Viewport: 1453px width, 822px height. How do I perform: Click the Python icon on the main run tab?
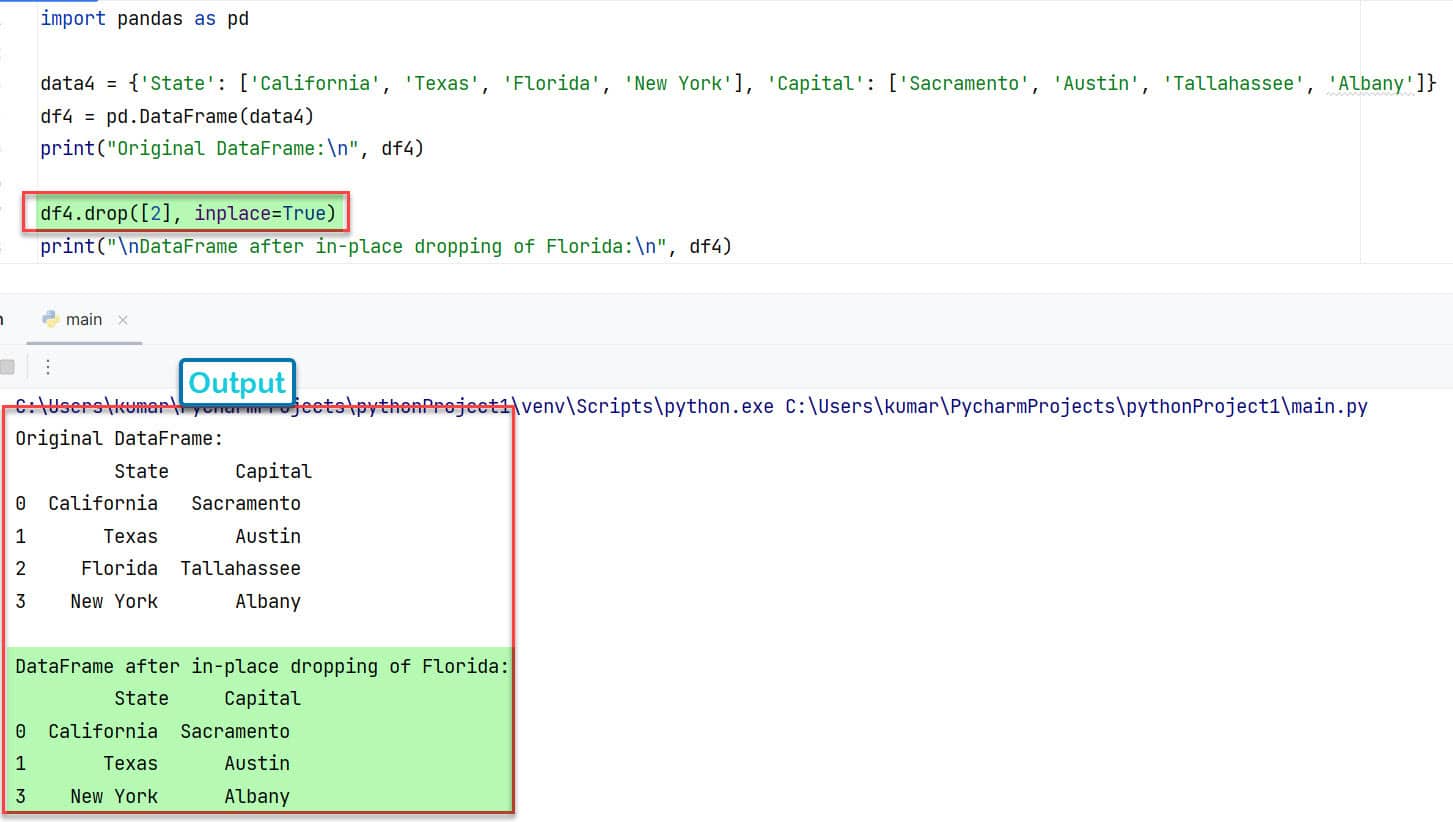point(50,319)
